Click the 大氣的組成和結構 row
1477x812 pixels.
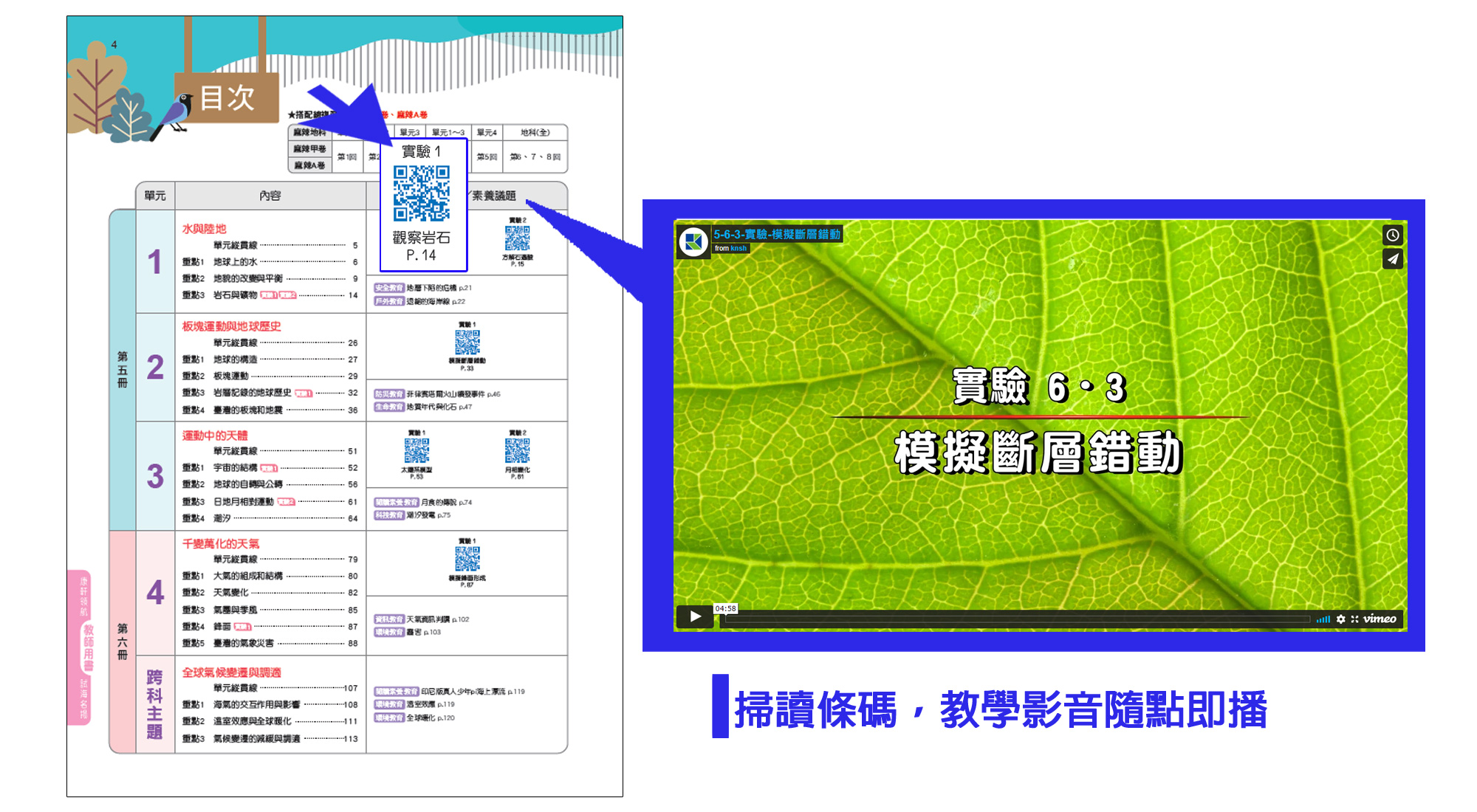point(270,576)
